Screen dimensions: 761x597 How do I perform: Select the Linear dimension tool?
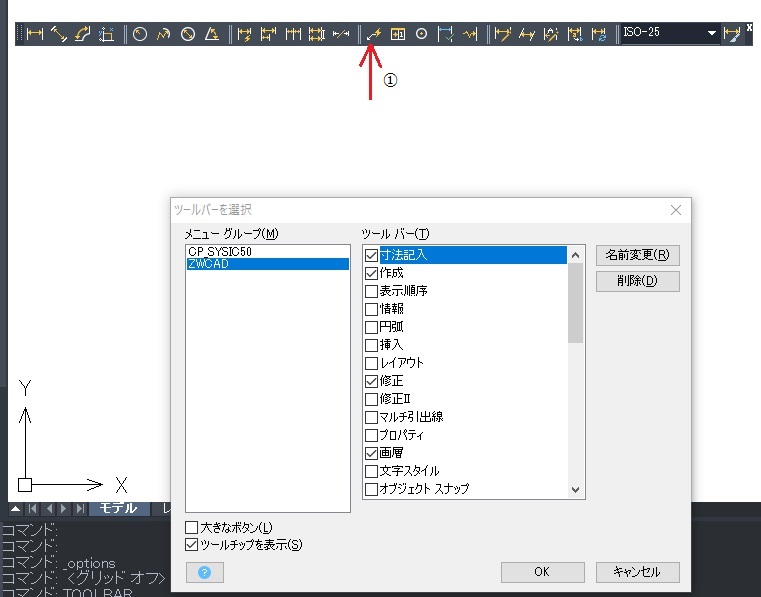(35, 34)
